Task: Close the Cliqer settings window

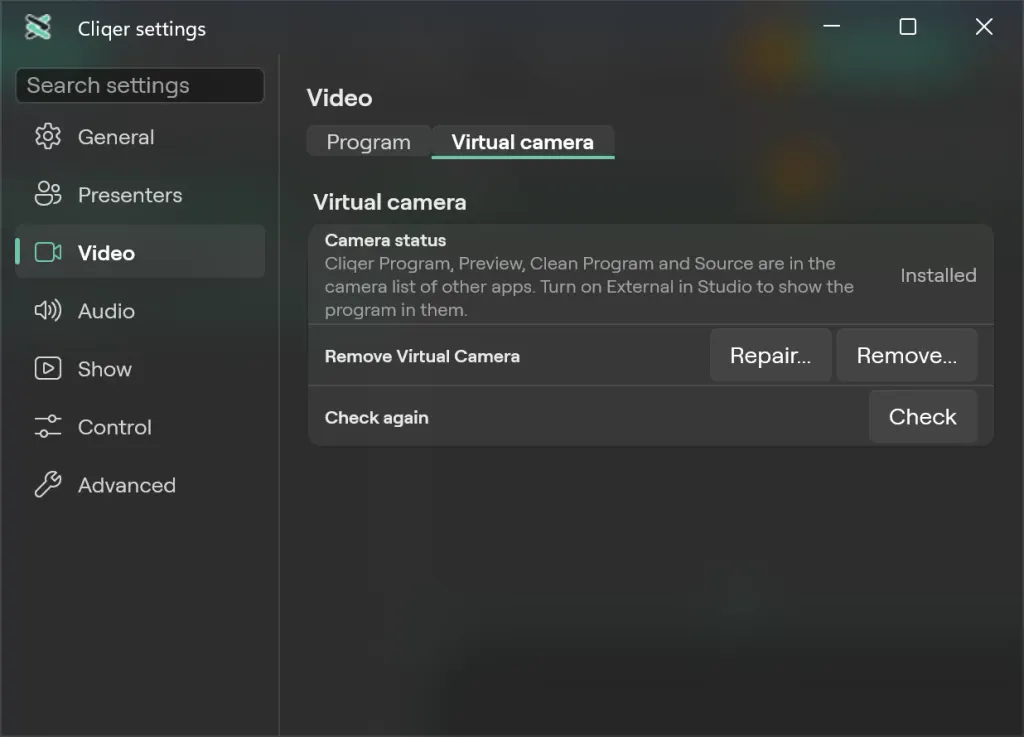Action: coord(984,26)
